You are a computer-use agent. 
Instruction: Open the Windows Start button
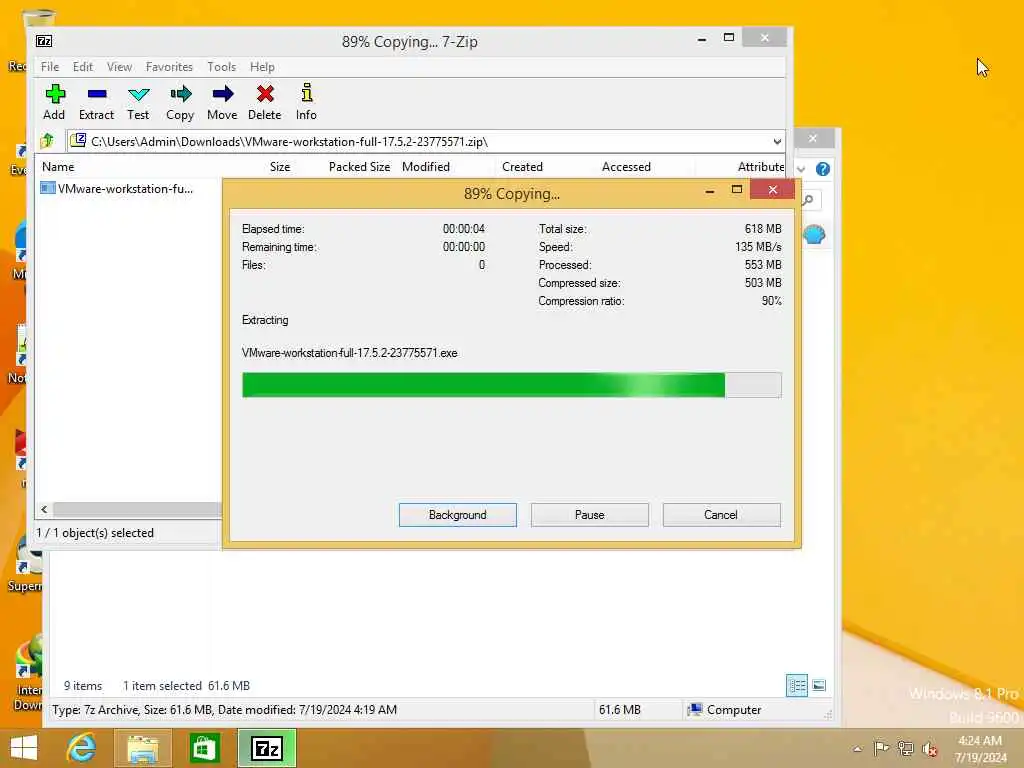coord(24,748)
